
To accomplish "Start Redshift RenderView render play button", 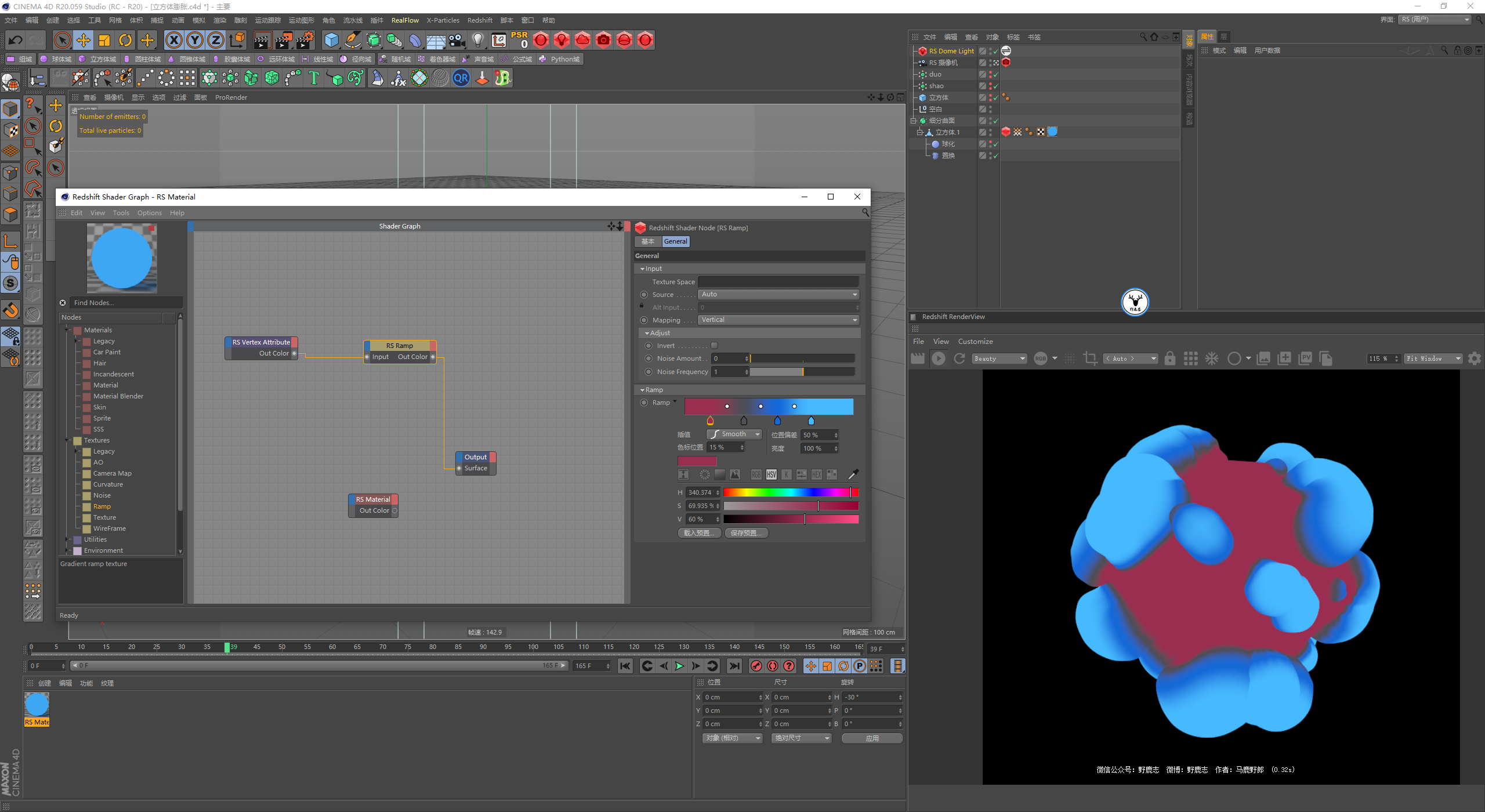I will pyautogui.click(x=938, y=358).
